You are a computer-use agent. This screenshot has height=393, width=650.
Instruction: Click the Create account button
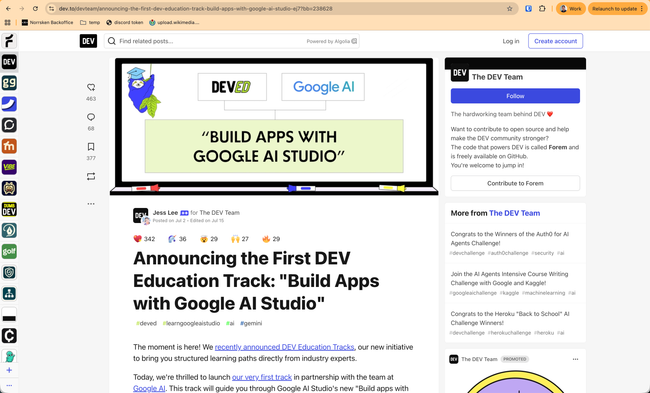(x=555, y=41)
